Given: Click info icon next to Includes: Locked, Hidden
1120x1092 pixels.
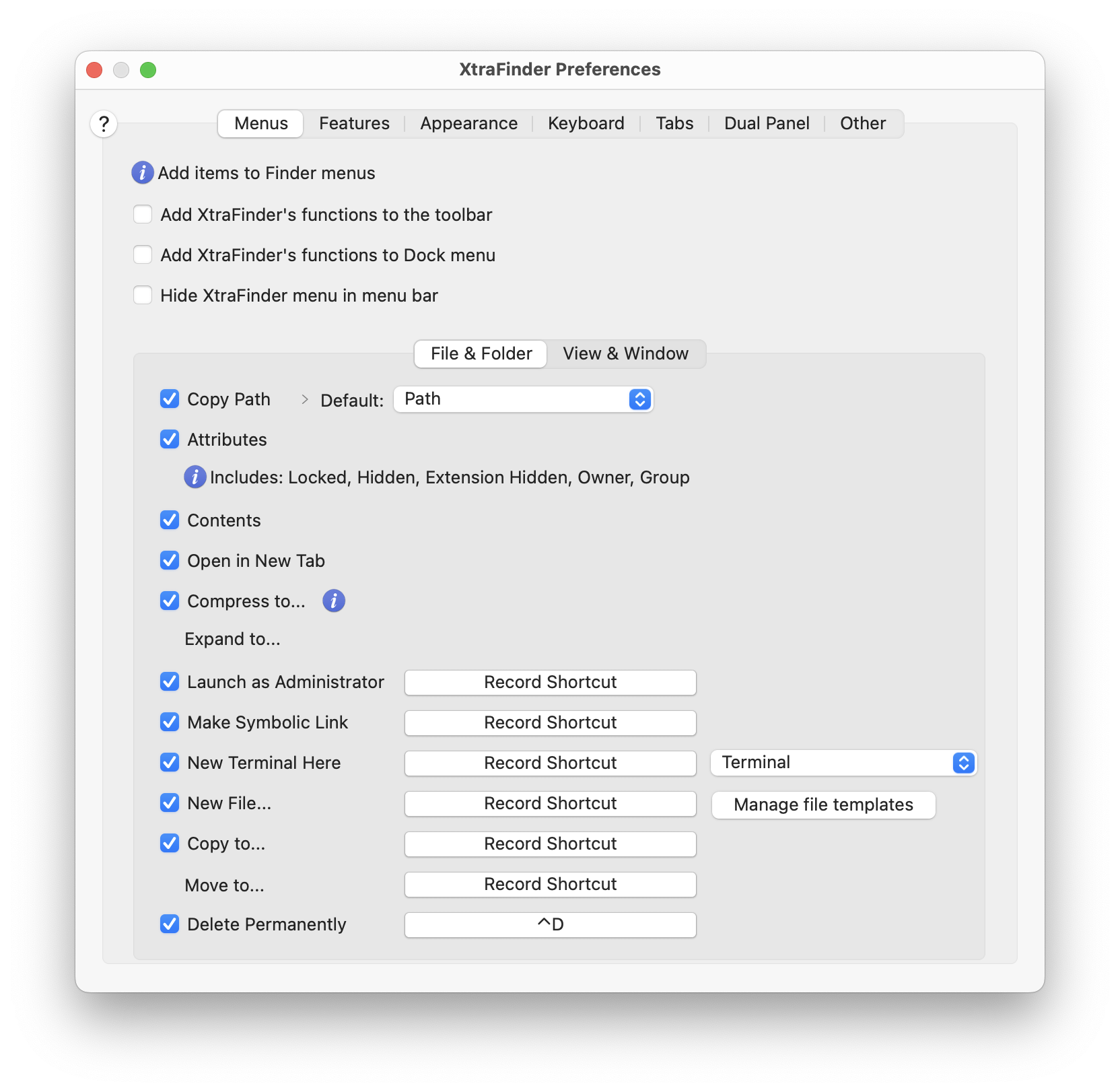Looking at the screenshot, I should 195,477.
